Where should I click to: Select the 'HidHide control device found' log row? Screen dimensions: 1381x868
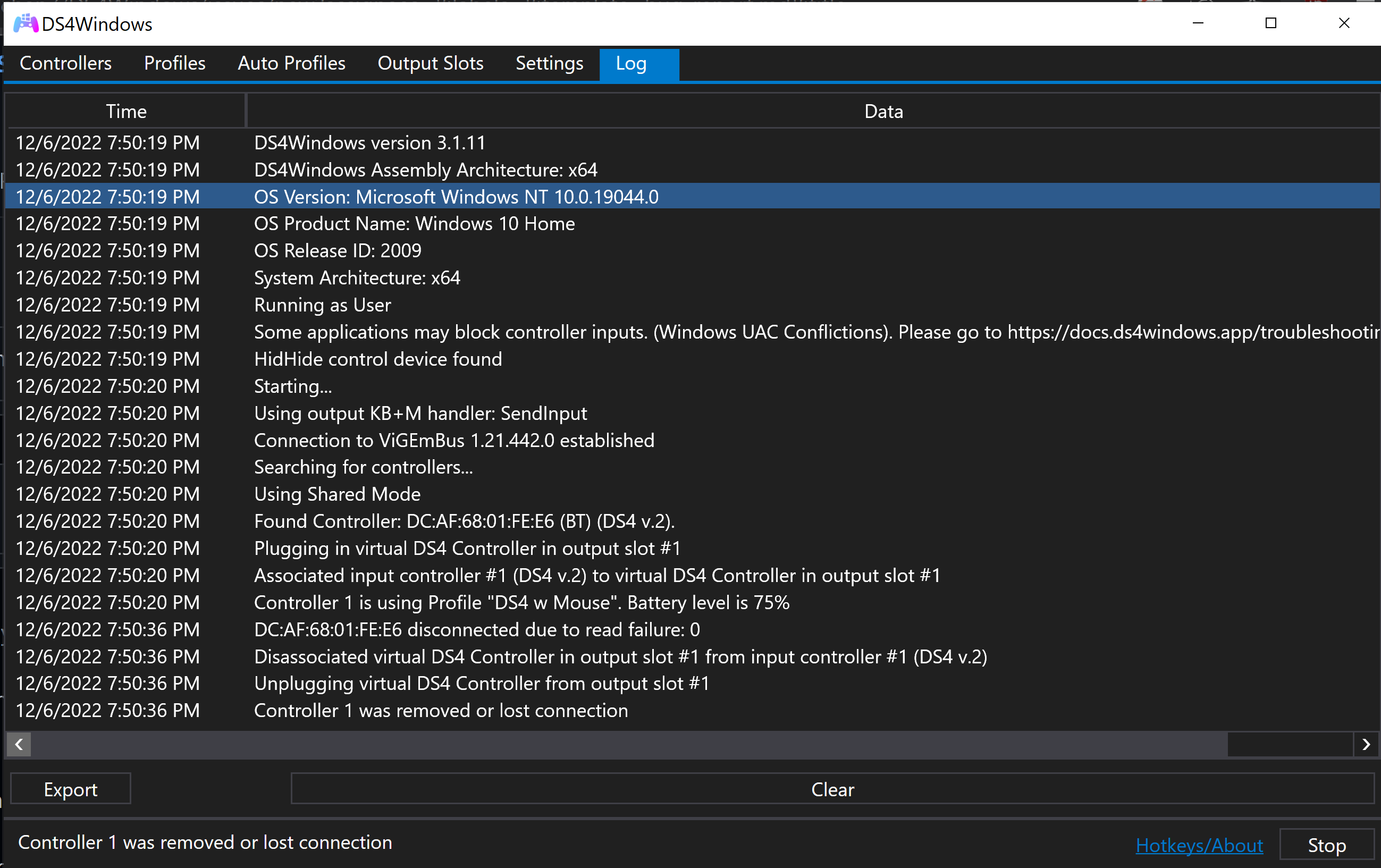378,359
